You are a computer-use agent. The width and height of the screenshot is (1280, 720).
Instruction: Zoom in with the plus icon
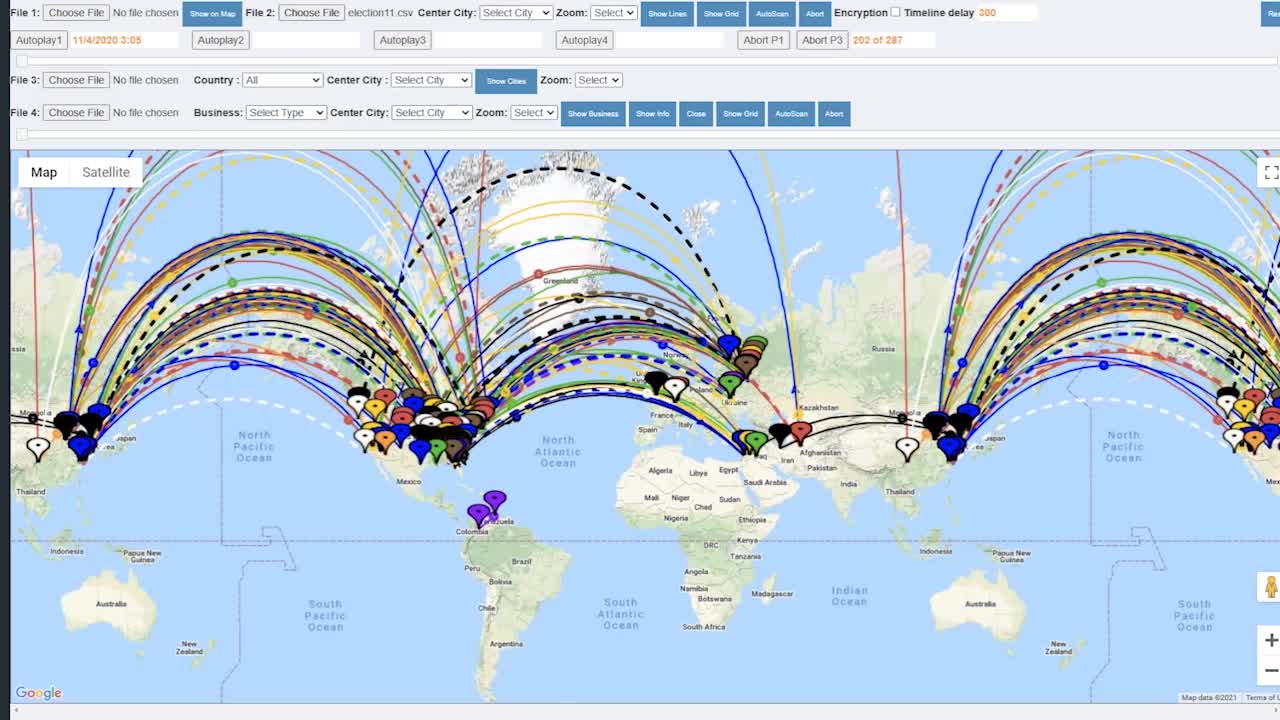[1270, 640]
